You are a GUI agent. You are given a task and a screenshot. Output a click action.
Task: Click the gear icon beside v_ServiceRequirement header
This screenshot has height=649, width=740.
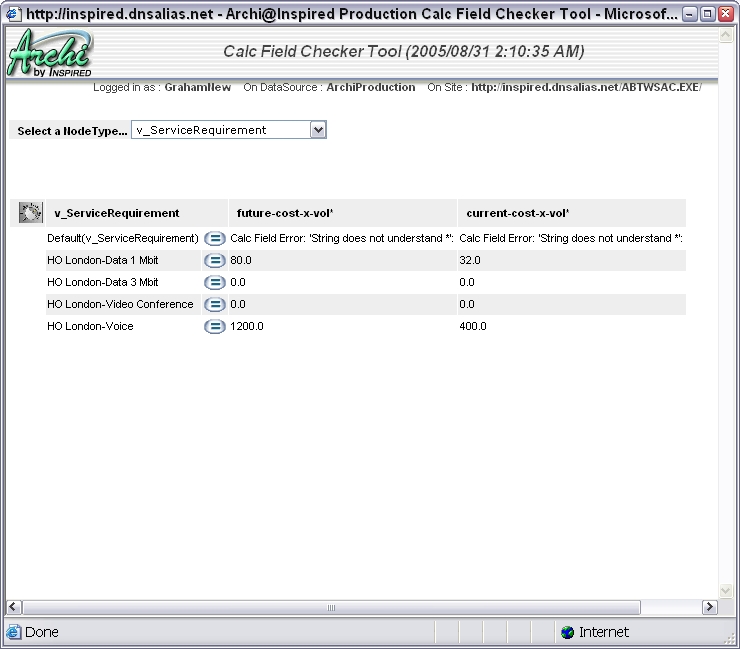point(30,212)
